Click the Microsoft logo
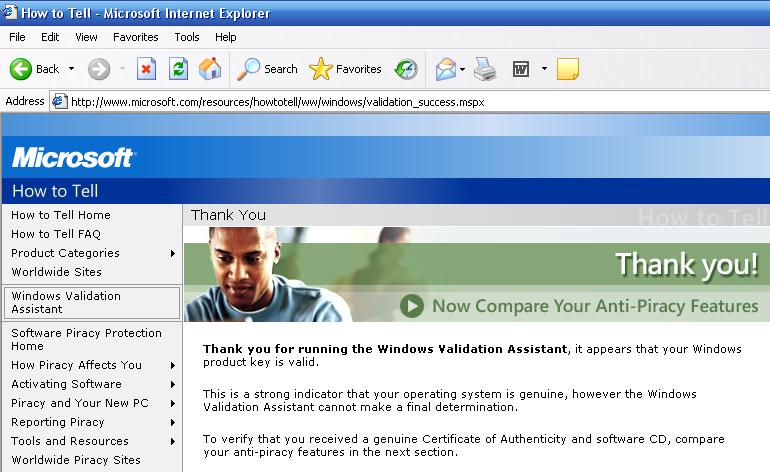The image size is (770, 472). [74, 158]
